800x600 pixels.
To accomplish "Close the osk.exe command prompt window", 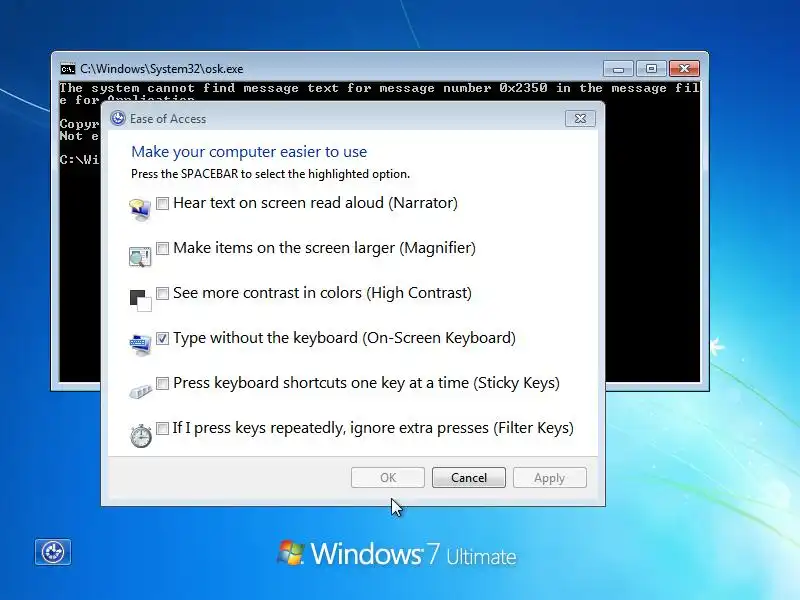I will point(684,68).
